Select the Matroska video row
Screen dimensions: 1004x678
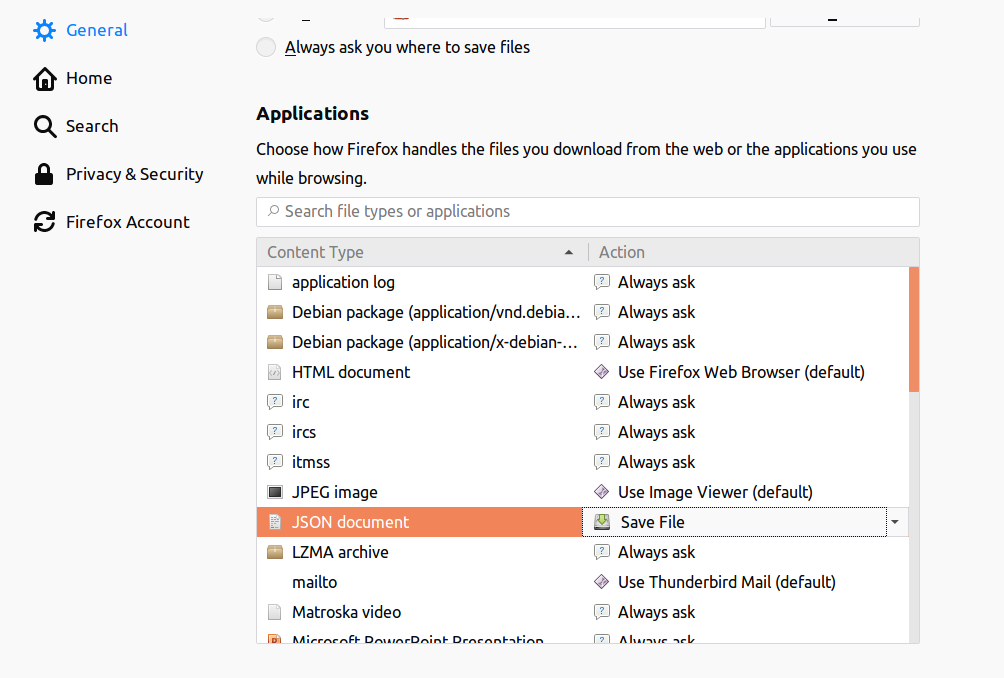point(420,612)
